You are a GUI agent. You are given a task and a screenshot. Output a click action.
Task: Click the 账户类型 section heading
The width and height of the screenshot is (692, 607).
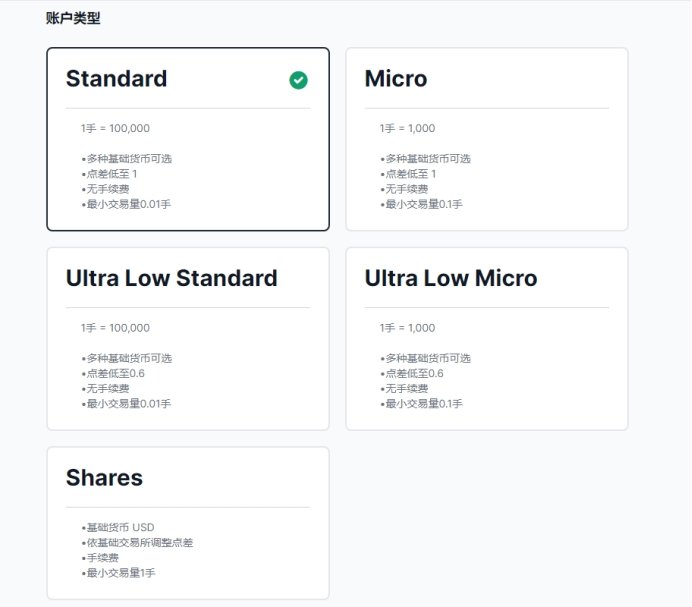point(73,18)
